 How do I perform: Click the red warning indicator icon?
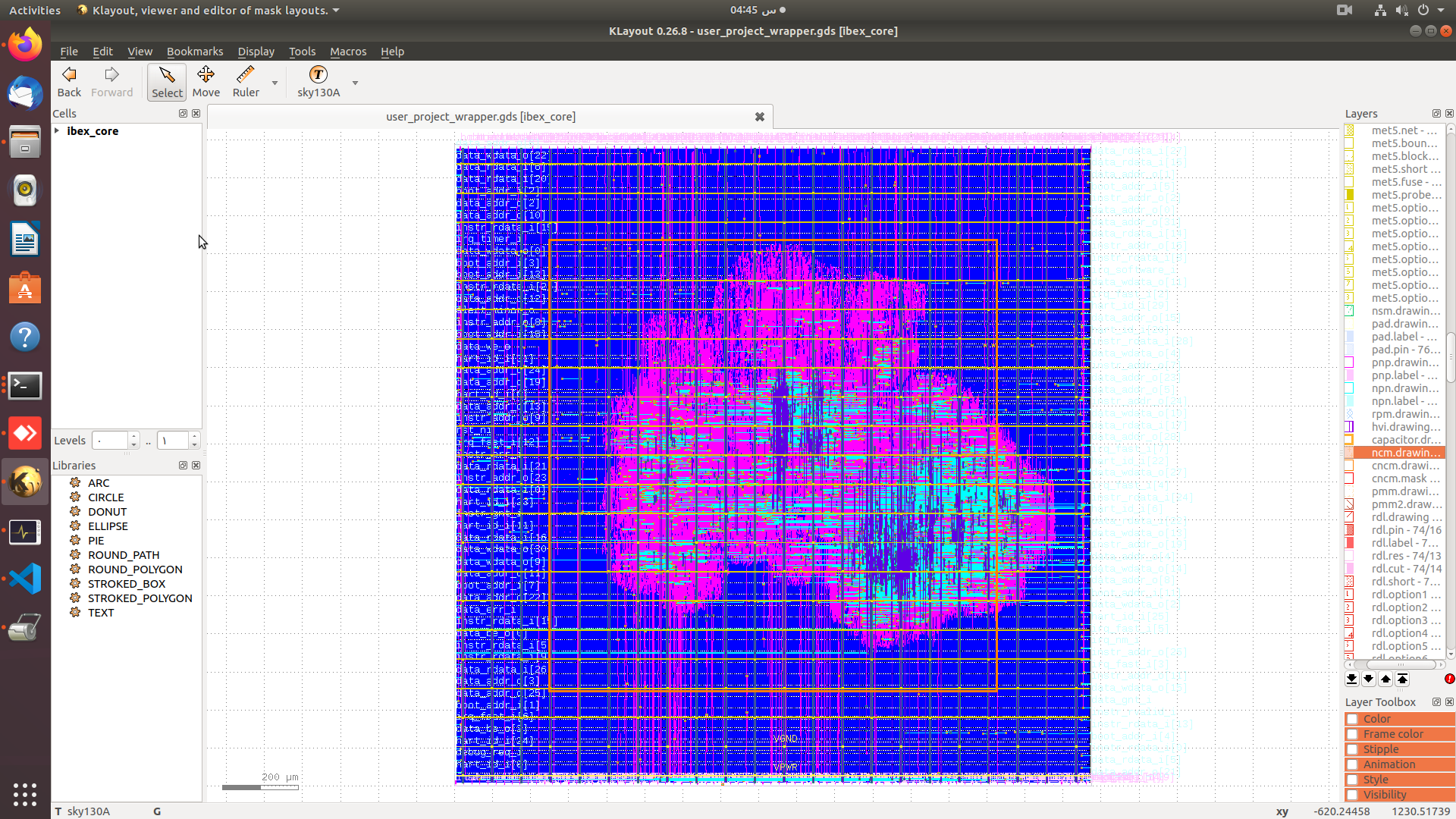[1449, 679]
